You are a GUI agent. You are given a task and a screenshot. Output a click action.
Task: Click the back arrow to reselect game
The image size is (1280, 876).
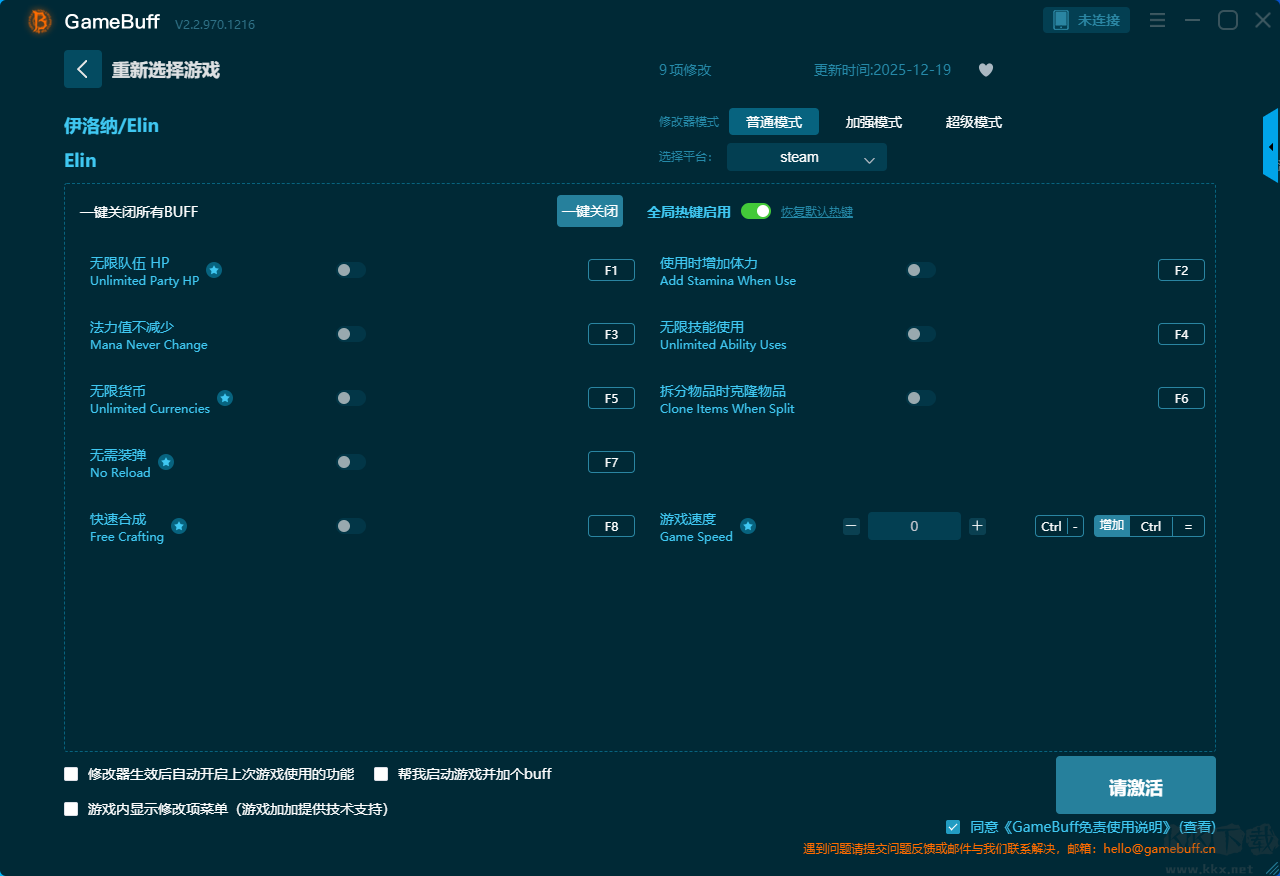coord(83,69)
